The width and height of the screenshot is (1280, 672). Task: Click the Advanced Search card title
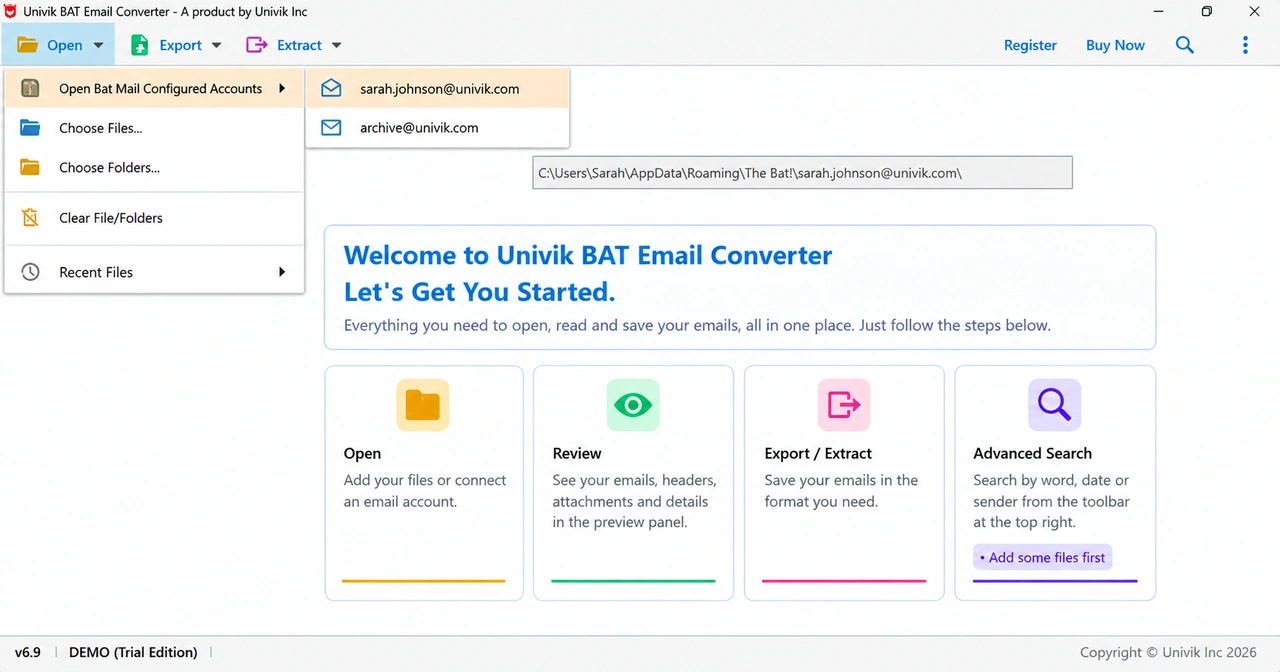click(1032, 453)
